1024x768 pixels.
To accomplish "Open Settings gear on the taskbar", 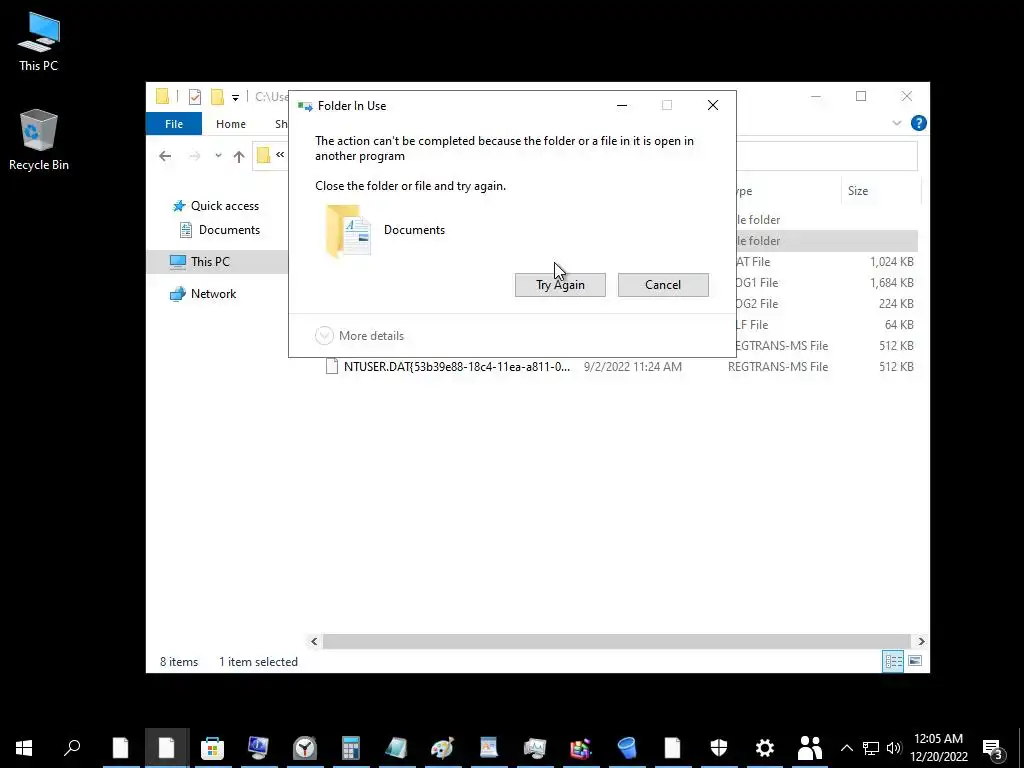I will 764,748.
